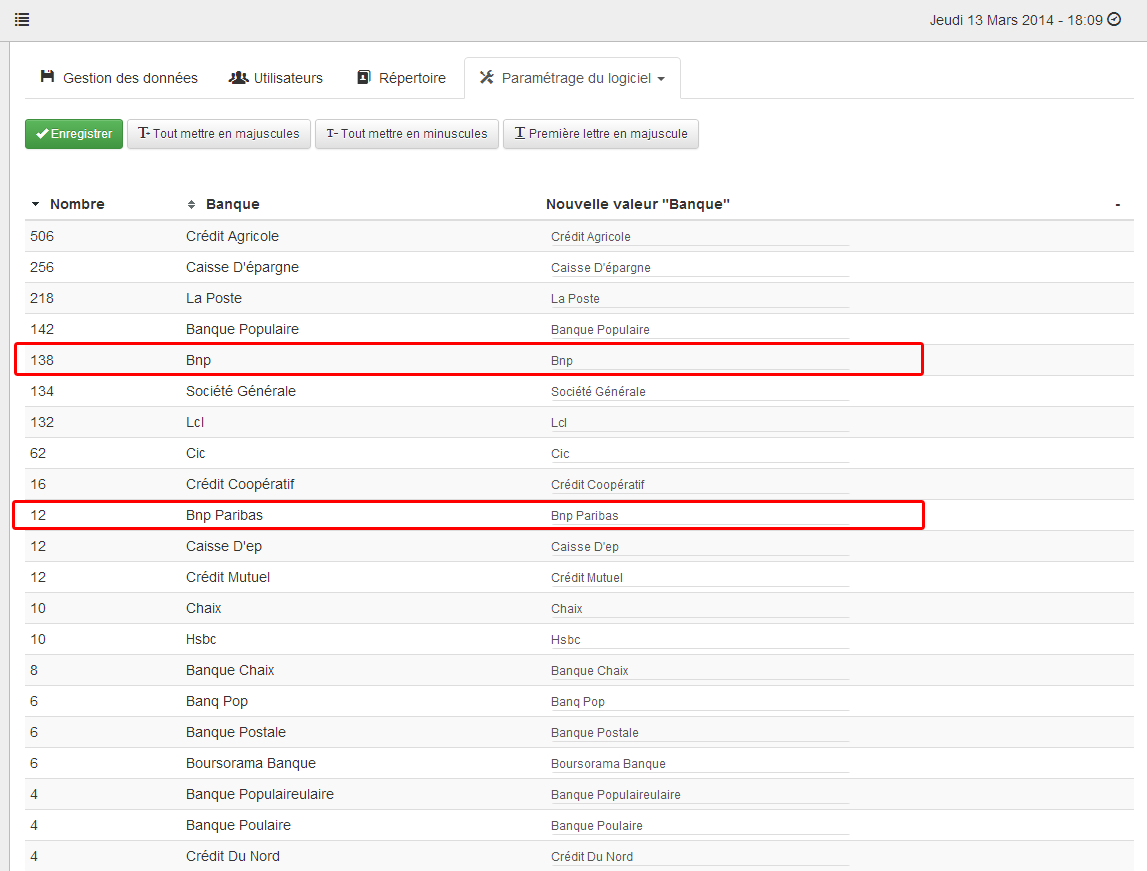Click the Banque Postale bank name cell

tap(236, 732)
